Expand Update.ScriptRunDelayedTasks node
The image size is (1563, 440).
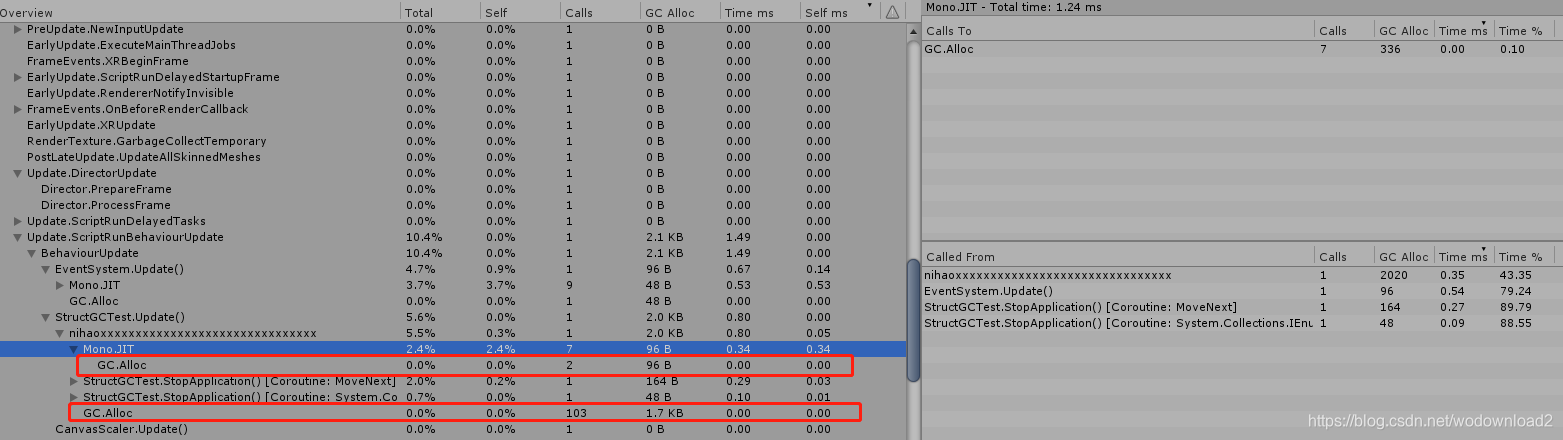18,221
